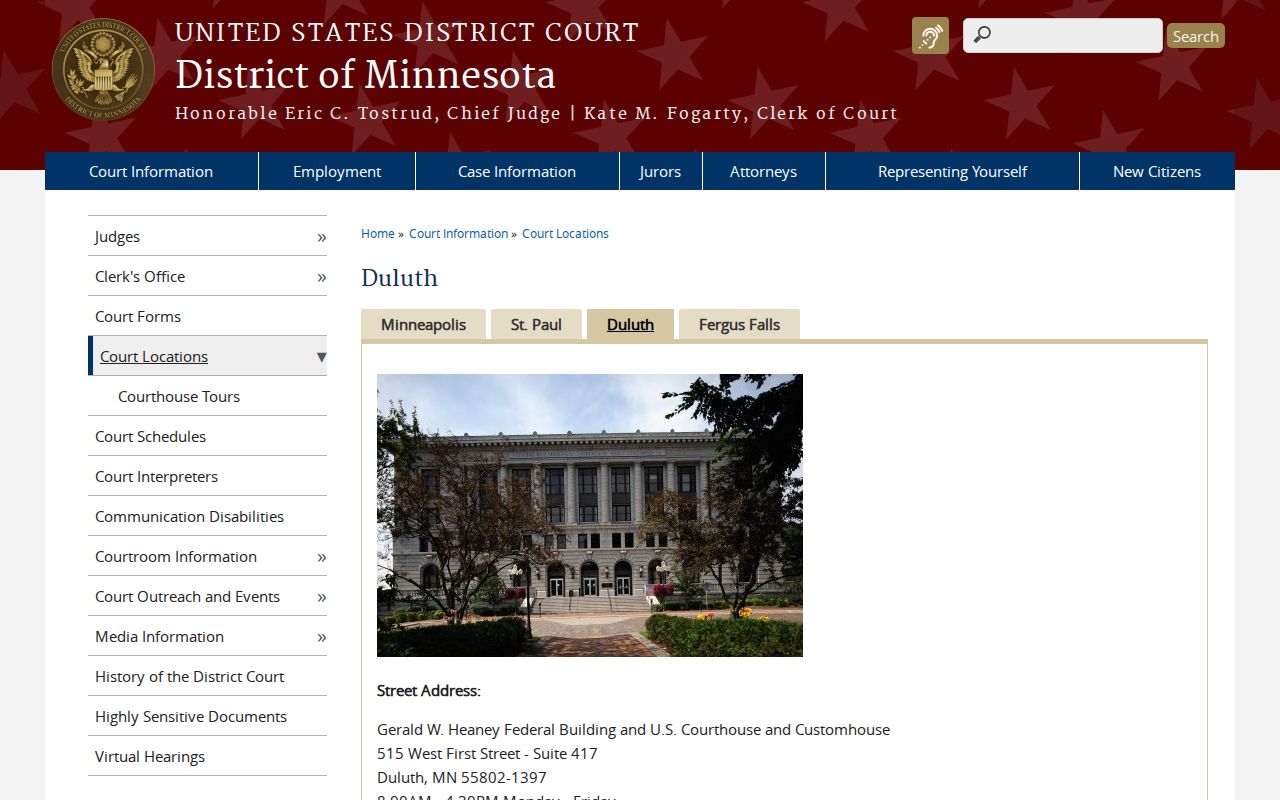Open Court Schedules sidebar link

point(150,437)
